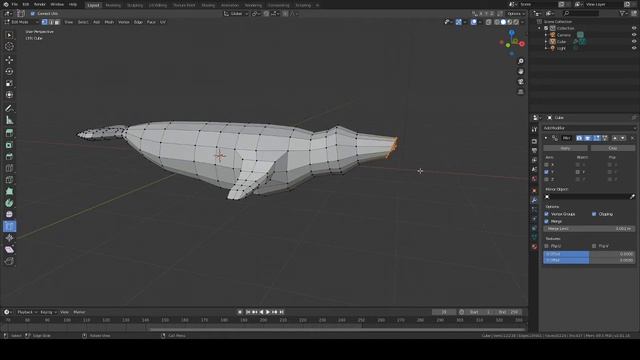Choose the Smooth tool
Image resolution: width=640 pixels, height=360 pixels.
tap(9, 215)
